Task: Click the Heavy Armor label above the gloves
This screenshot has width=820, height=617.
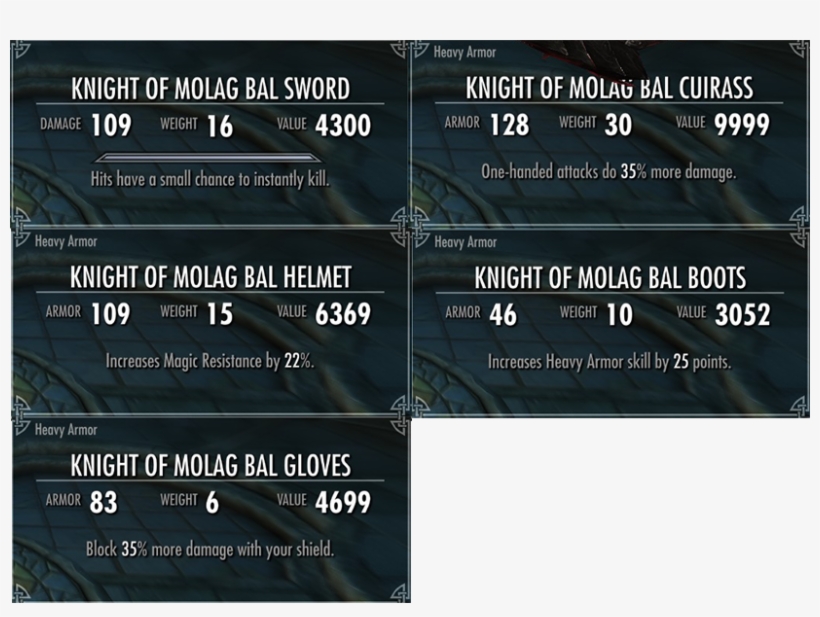Action: tap(66, 430)
